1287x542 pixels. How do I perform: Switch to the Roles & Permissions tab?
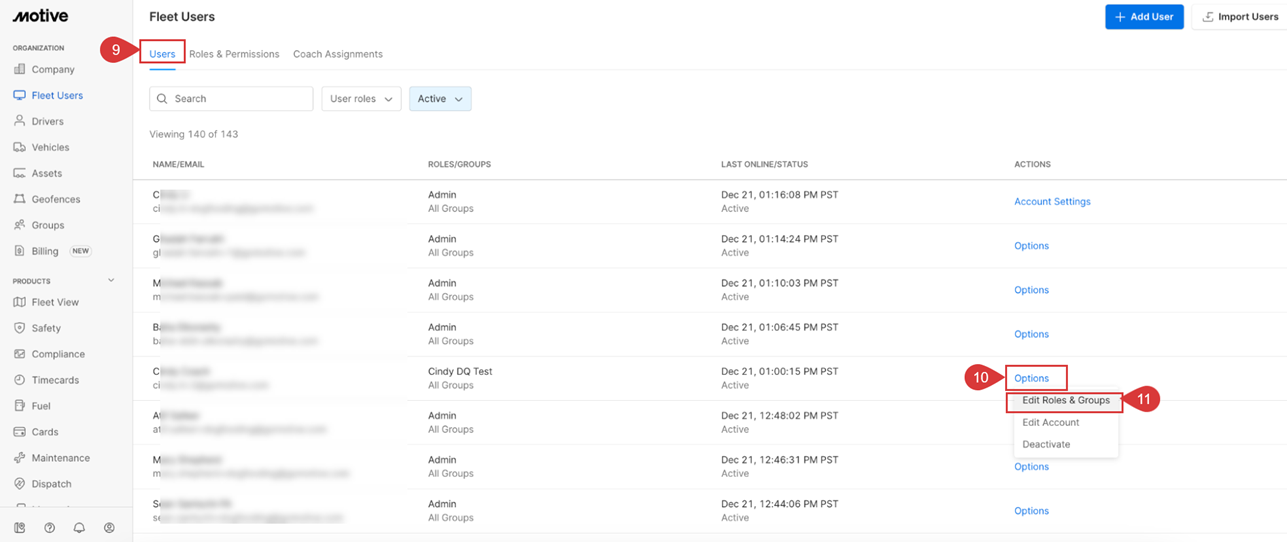pyautogui.click(x=234, y=54)
